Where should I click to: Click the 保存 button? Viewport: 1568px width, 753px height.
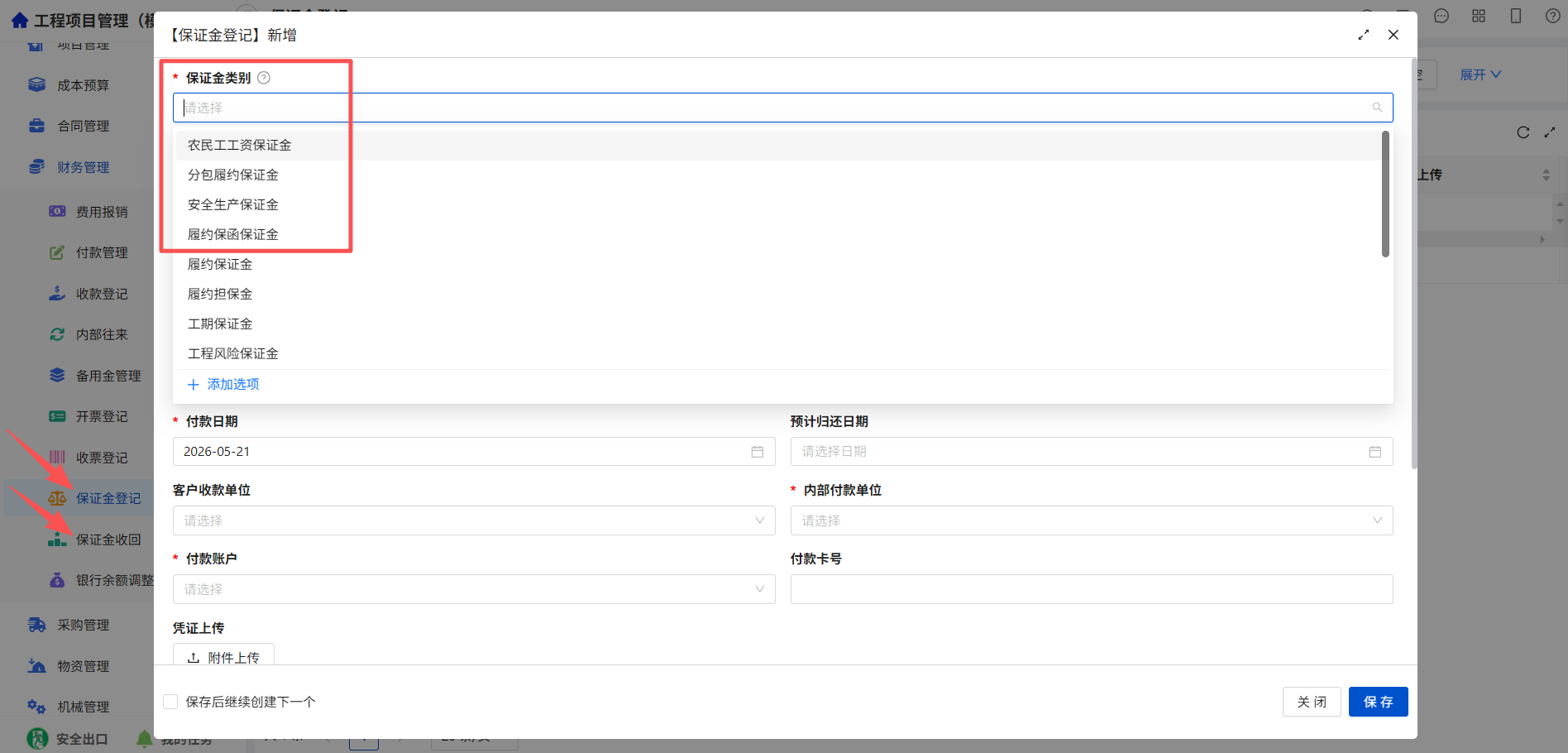click(1378, 702)
